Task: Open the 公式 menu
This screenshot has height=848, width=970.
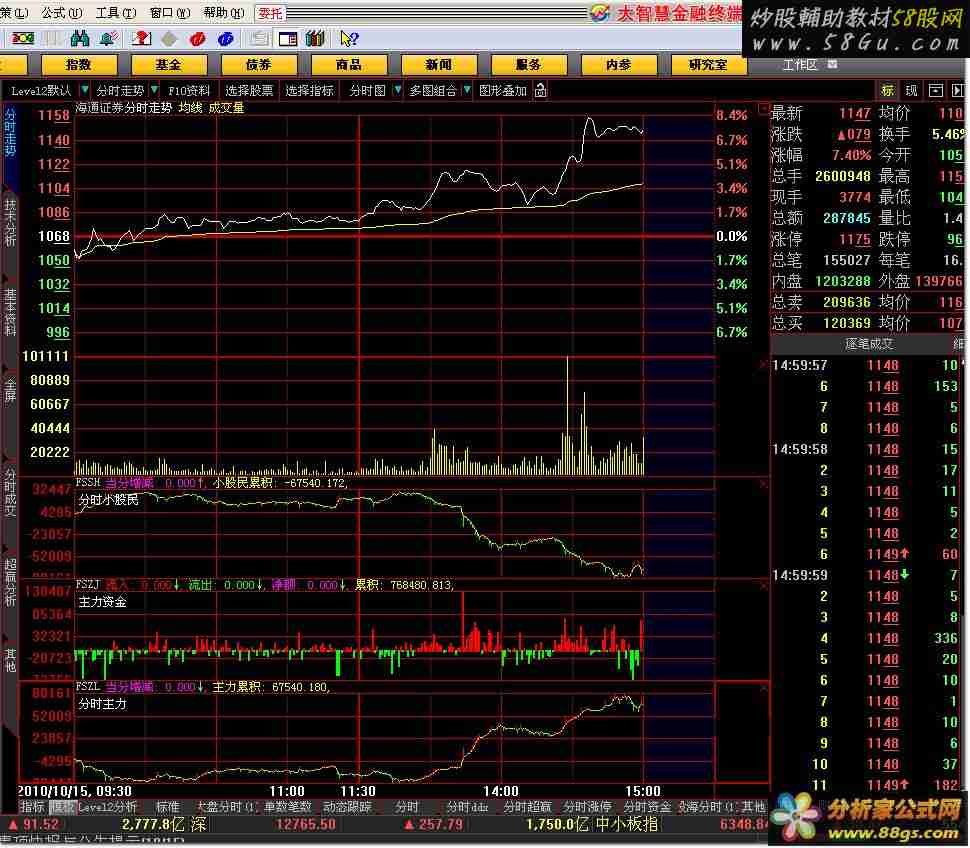Action: coord(61,12)
